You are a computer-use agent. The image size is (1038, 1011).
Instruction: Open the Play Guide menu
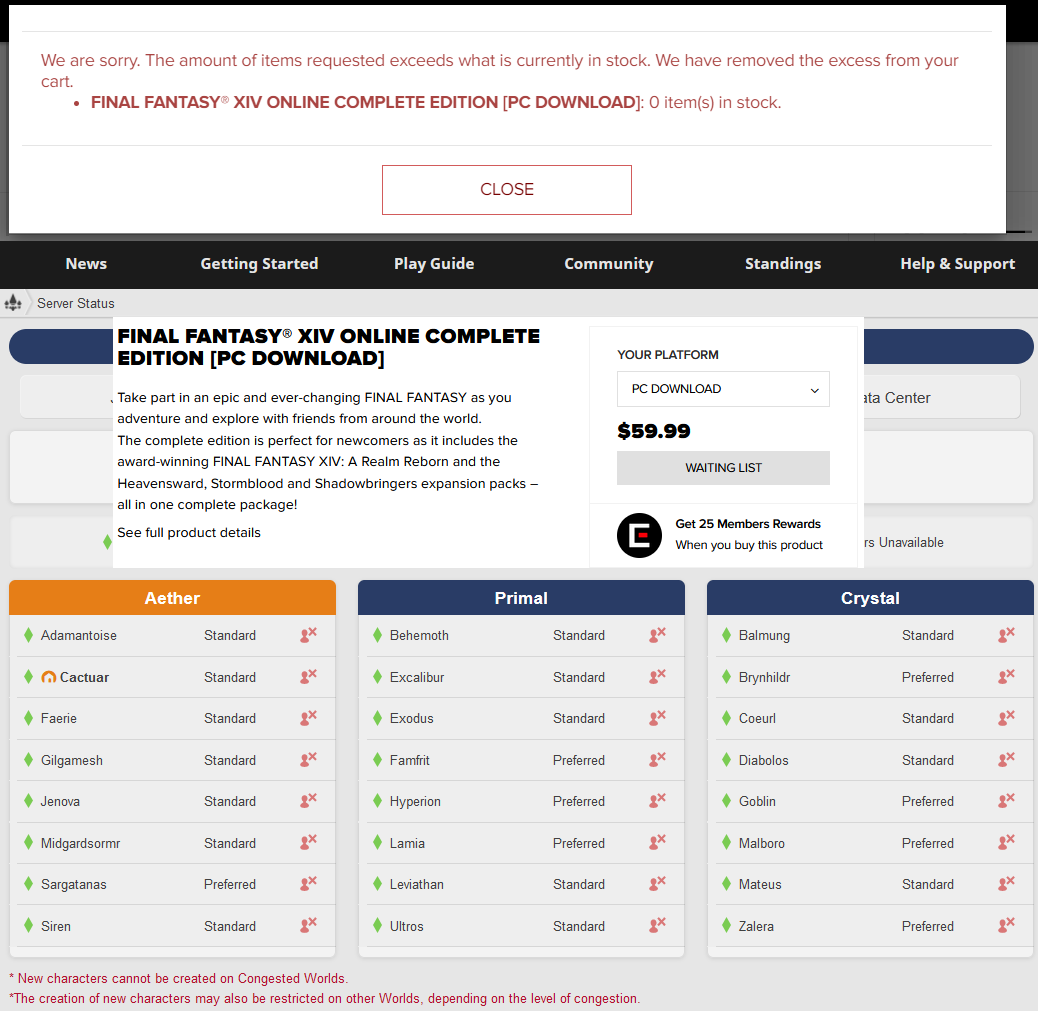[434, 264]
